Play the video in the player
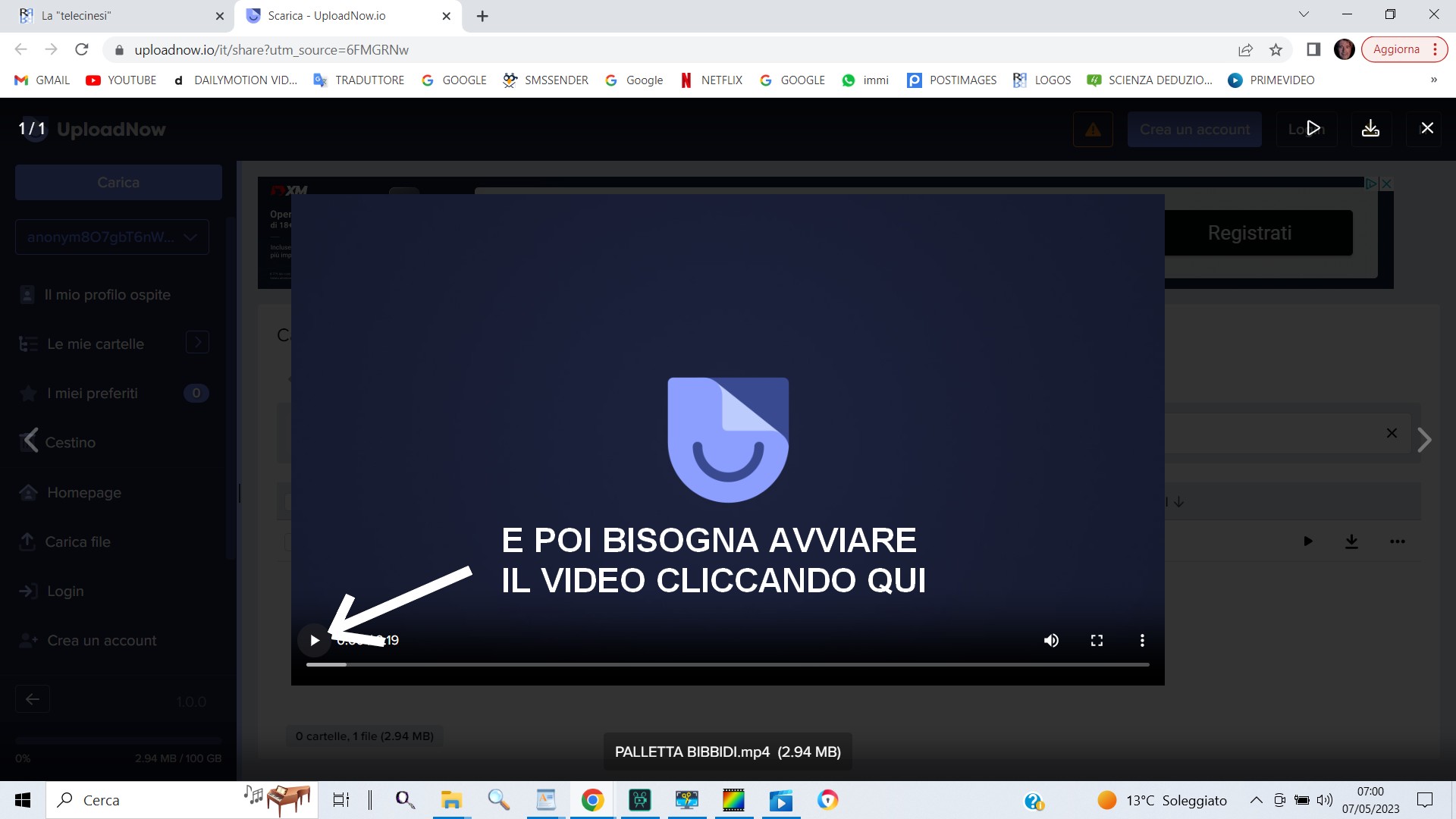Viewport: 1456px width, 819px height. [x=314, y=641]
